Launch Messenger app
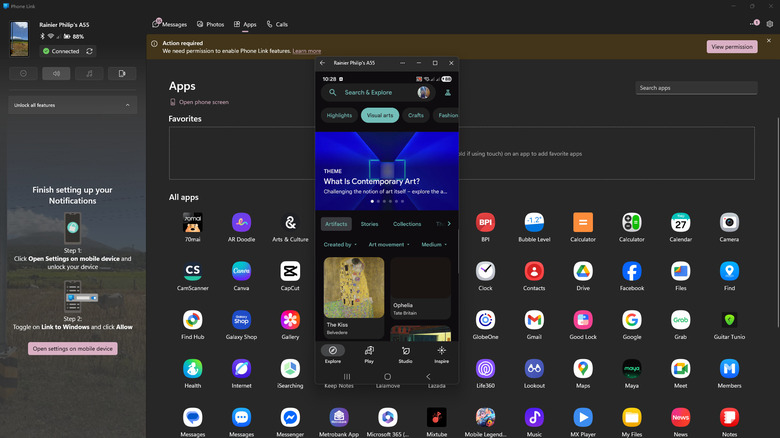780x438 pixels. pos(290,418)
